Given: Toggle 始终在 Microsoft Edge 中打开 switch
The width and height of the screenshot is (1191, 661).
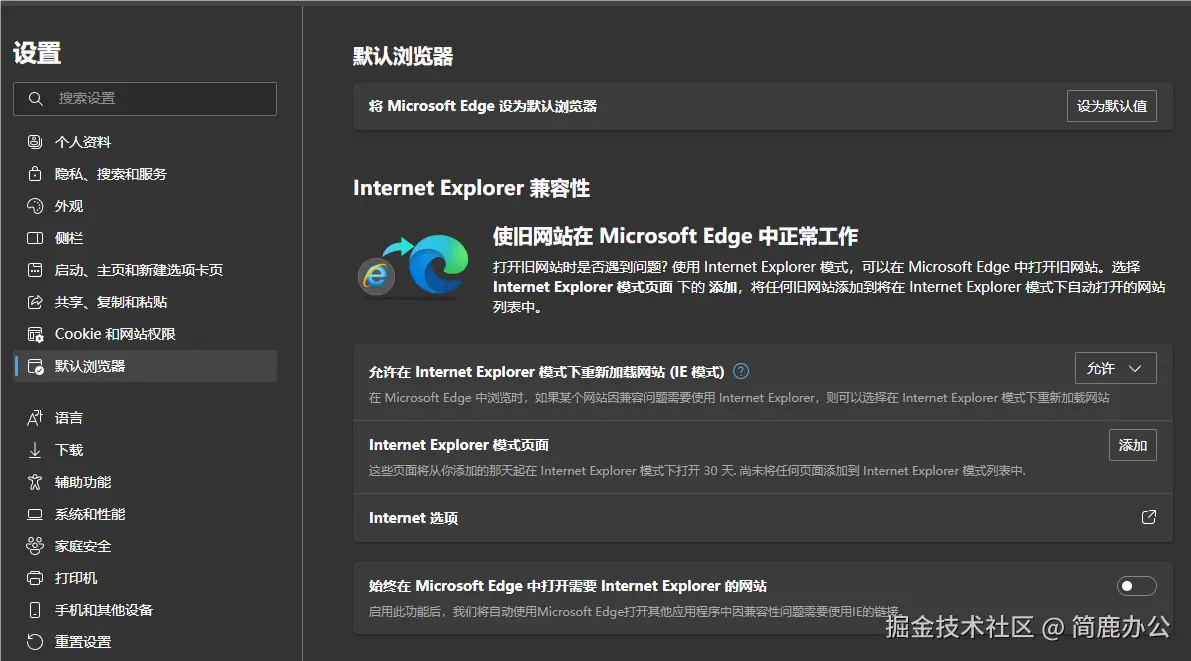Looking at the screenshot, I should [x=1136, y=586].
